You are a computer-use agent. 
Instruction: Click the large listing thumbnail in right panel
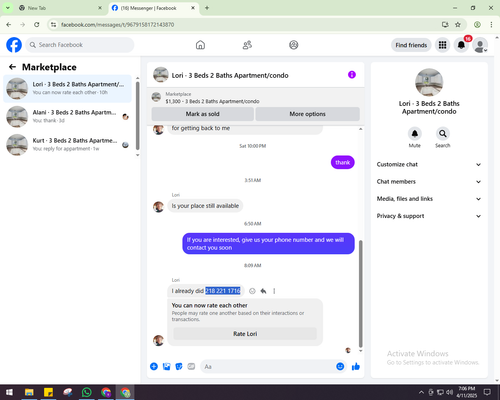[x=429, y=82]
